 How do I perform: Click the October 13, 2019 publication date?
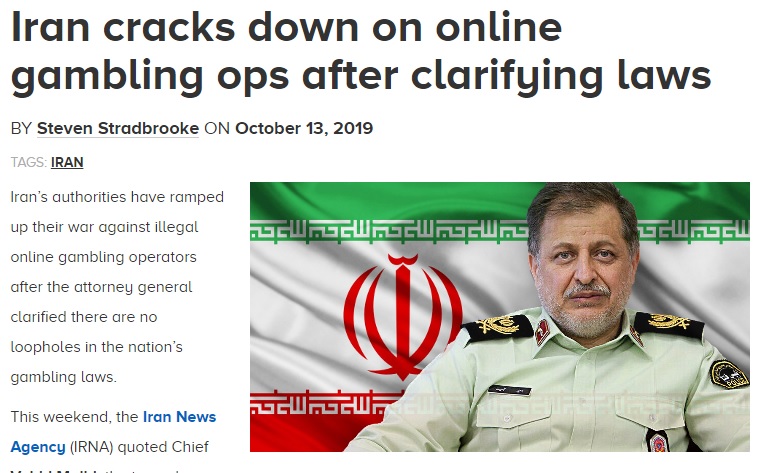tap(304, 128)
